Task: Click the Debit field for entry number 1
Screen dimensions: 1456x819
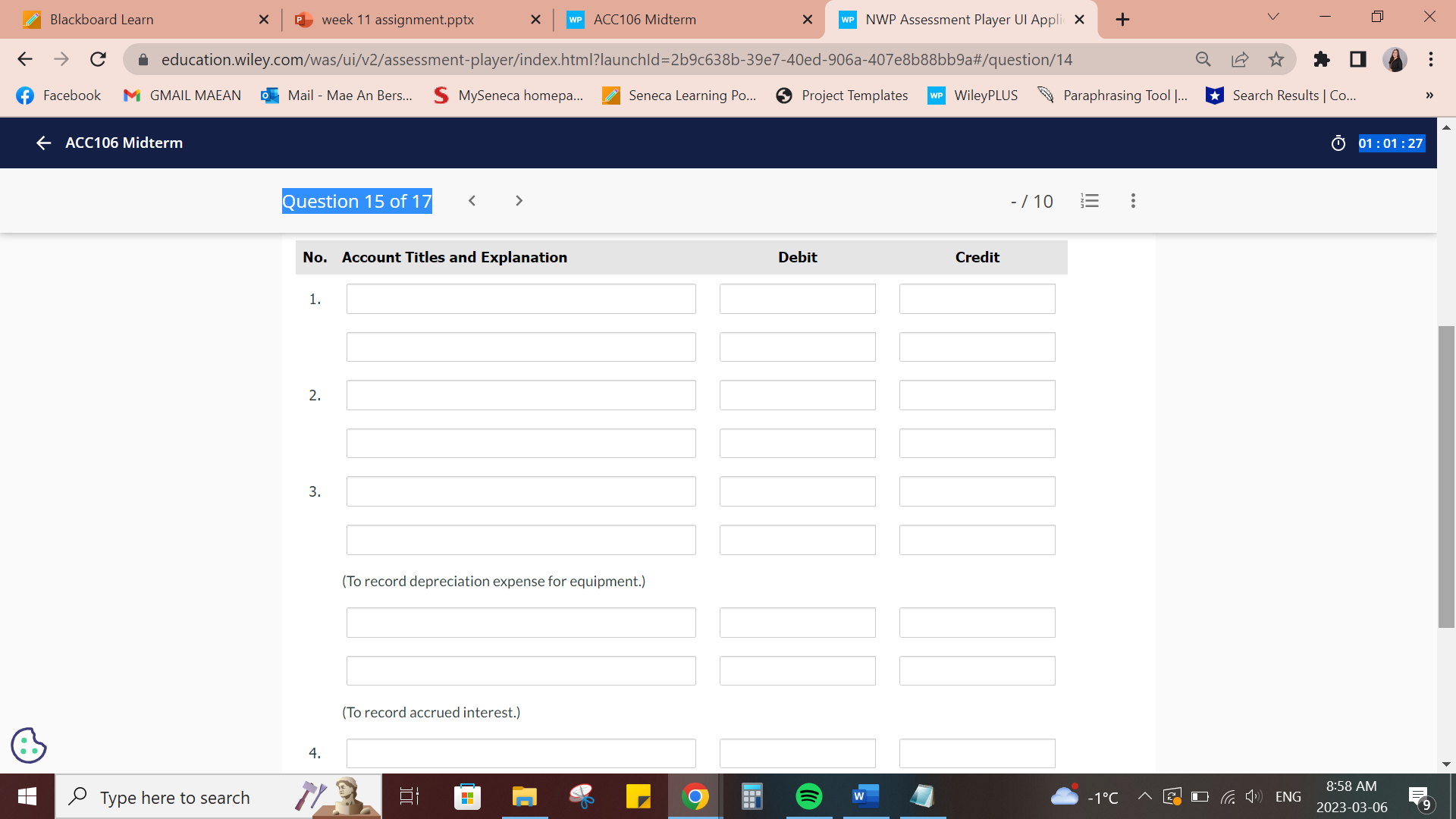Action: [797, 298]
